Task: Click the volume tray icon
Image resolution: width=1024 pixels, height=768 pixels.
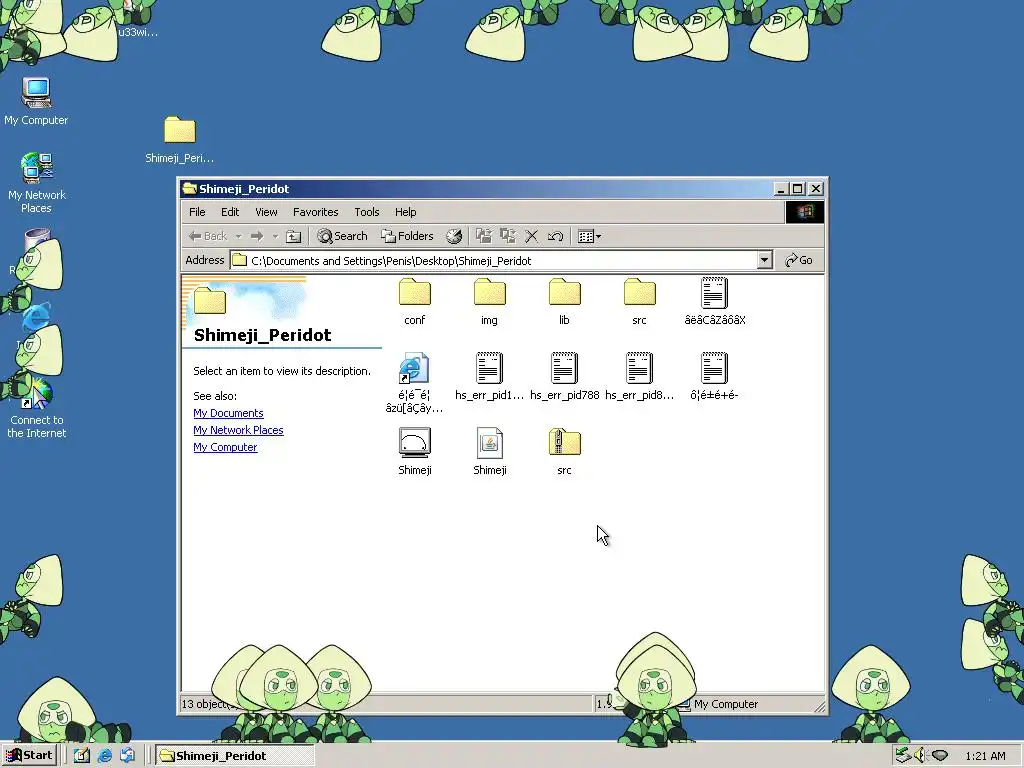Action: tap(920, 756)
